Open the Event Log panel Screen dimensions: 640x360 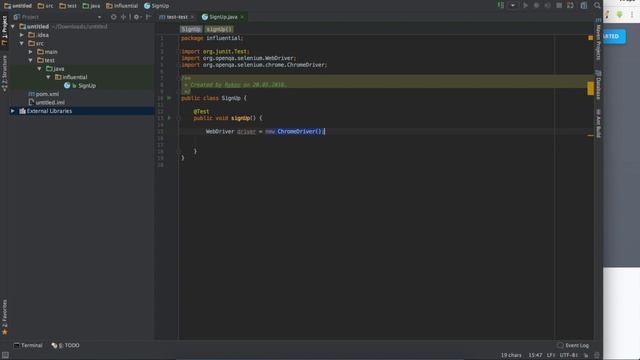coord(573,345)
